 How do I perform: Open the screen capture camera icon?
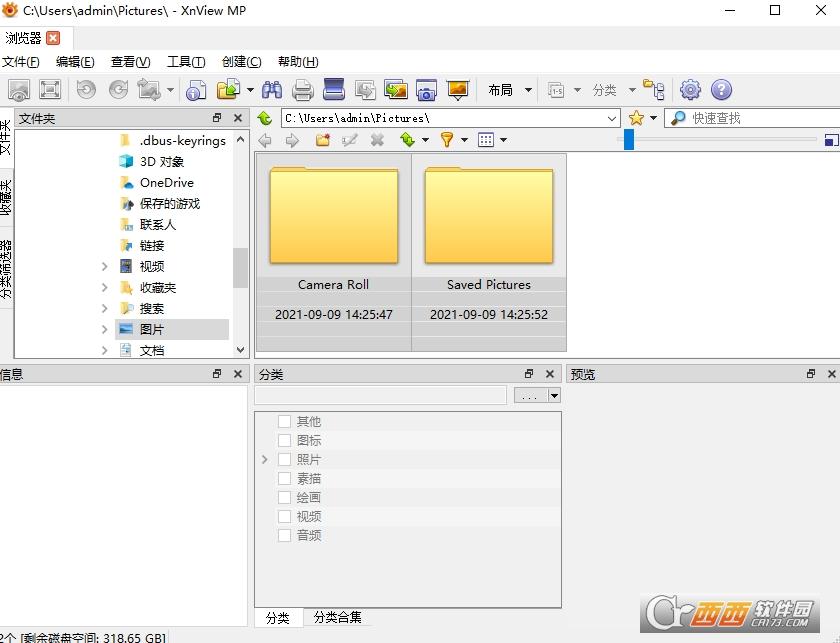pos(426,90)
